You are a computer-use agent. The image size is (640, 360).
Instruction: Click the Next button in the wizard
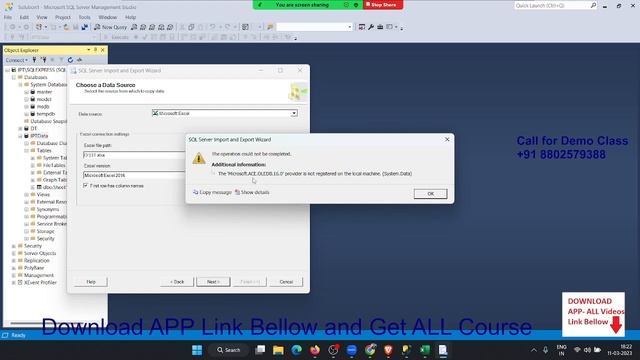[213, 282]
